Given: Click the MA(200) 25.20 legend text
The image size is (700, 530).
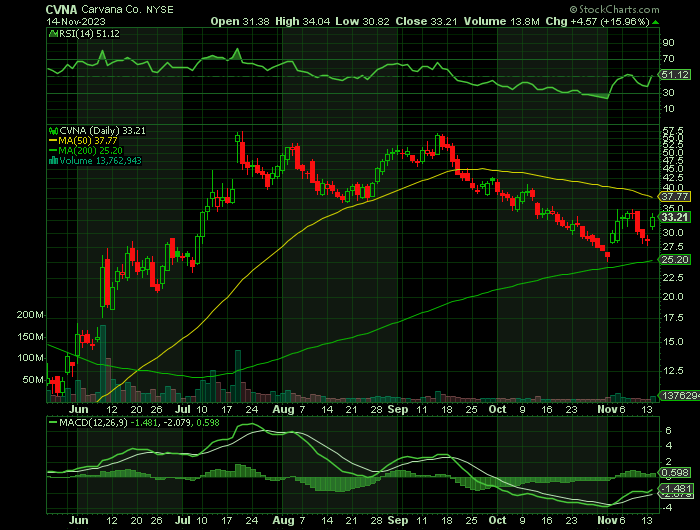Looking at the screenshot, I should tap(90, 151).
